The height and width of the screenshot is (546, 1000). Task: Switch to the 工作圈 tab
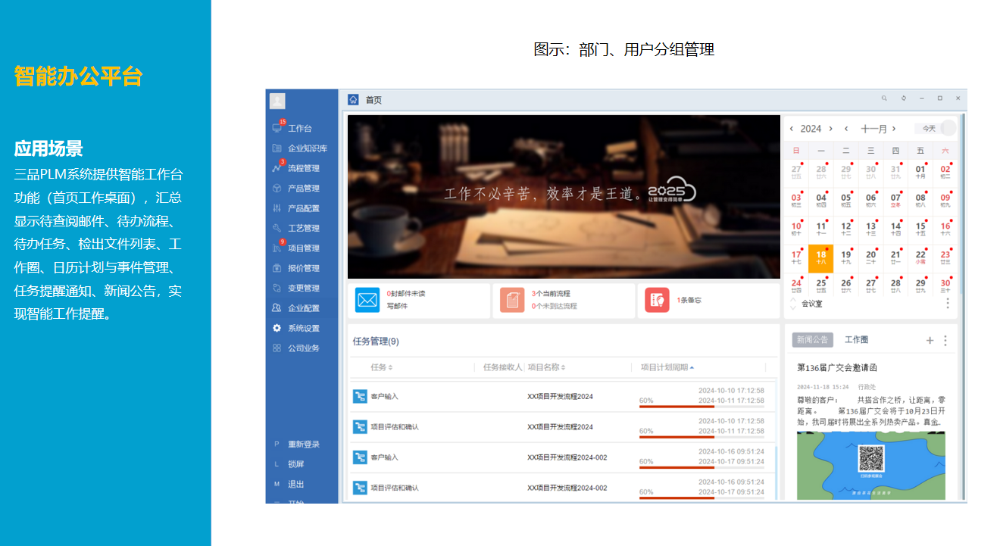857,340
